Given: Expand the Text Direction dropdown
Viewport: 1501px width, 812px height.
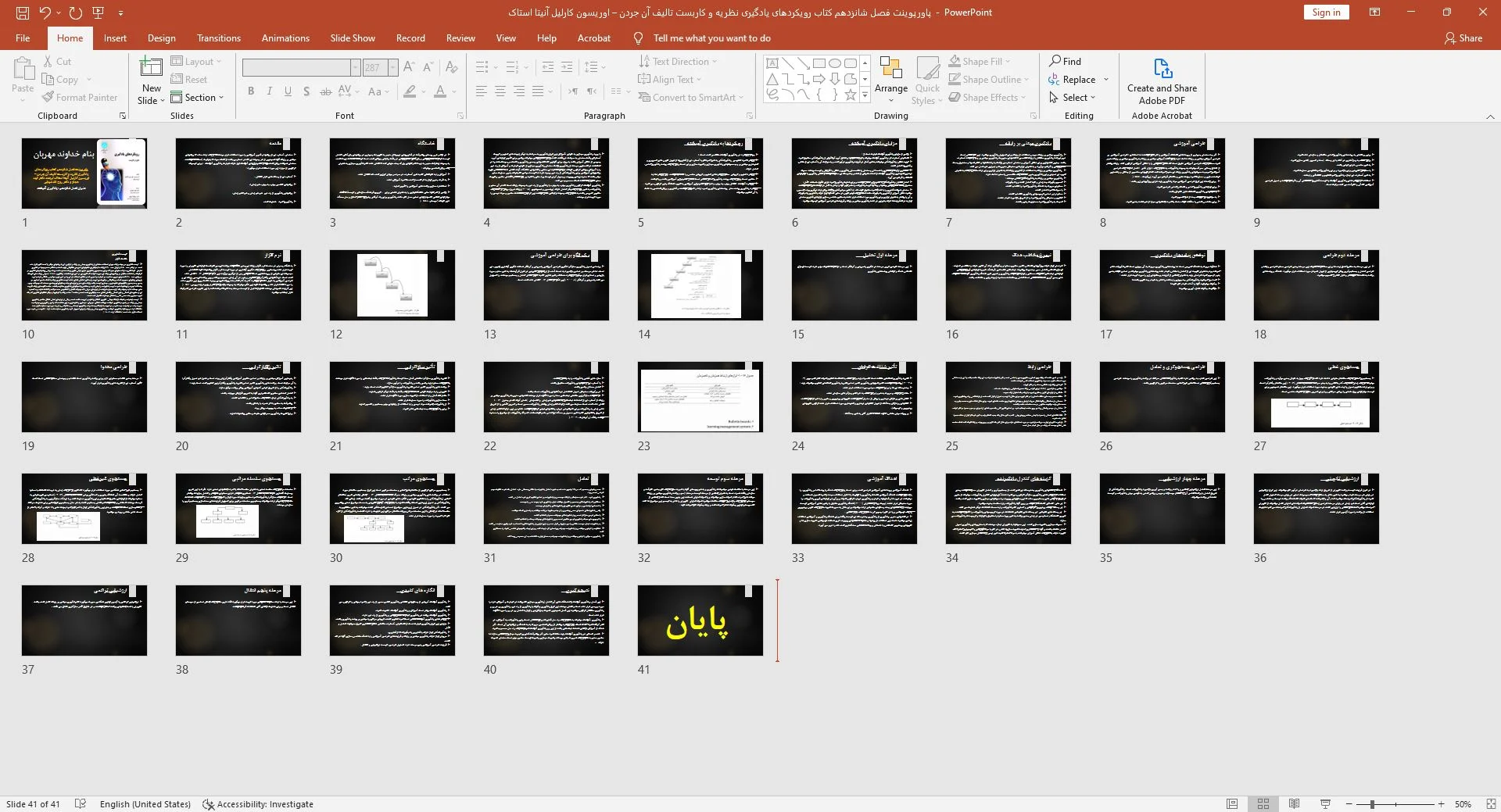Looking at the screenshot, I should (x=677, y=62).
